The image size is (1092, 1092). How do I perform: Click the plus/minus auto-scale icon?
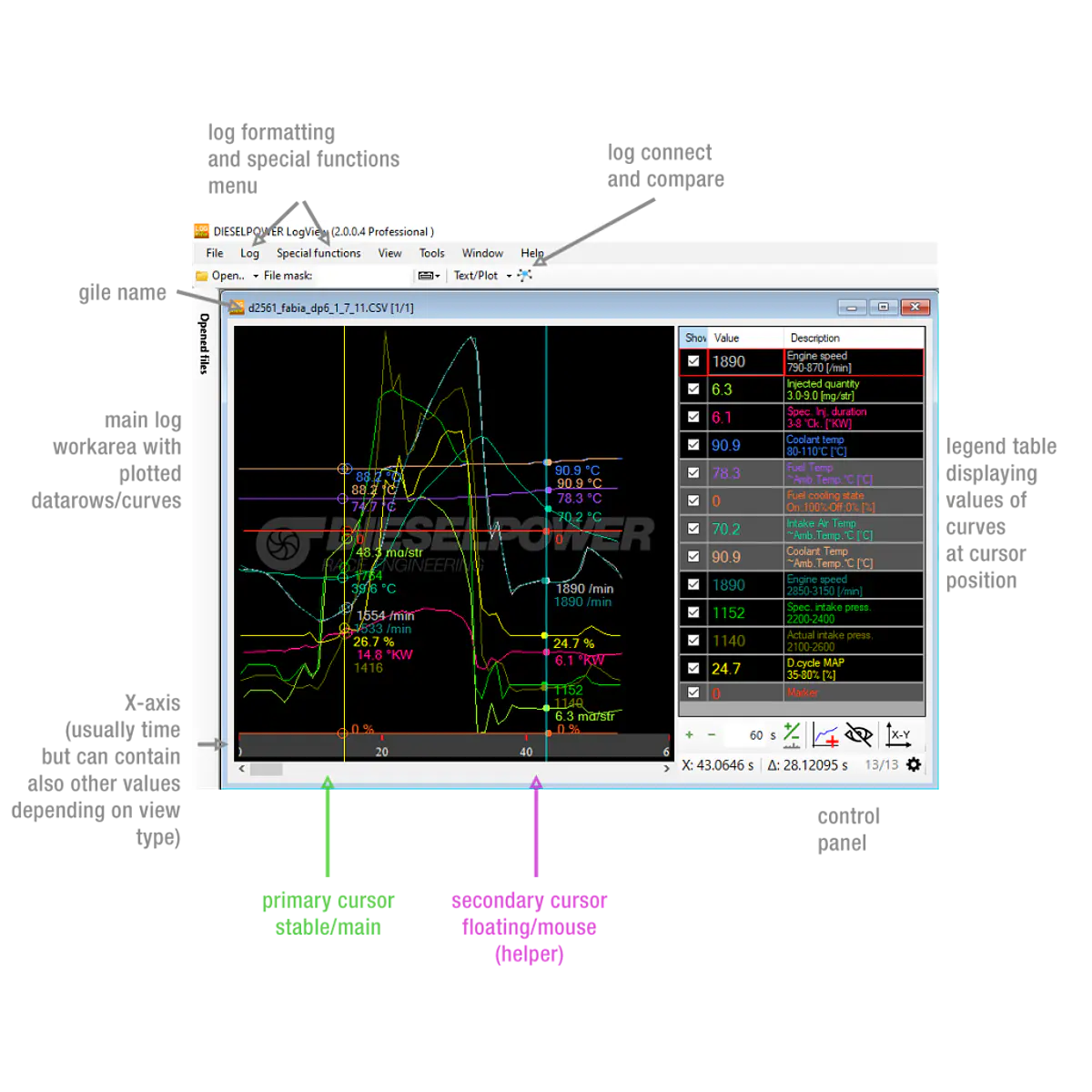pyautogui.click(x=792, y=734)
